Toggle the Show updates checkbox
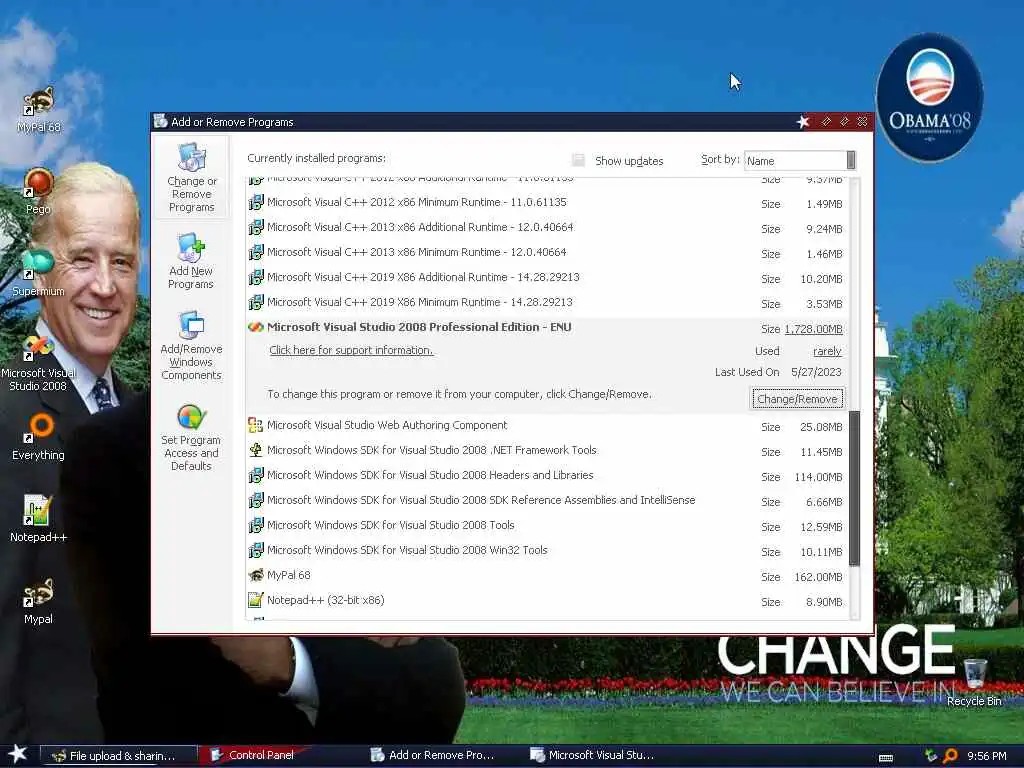 578,160
